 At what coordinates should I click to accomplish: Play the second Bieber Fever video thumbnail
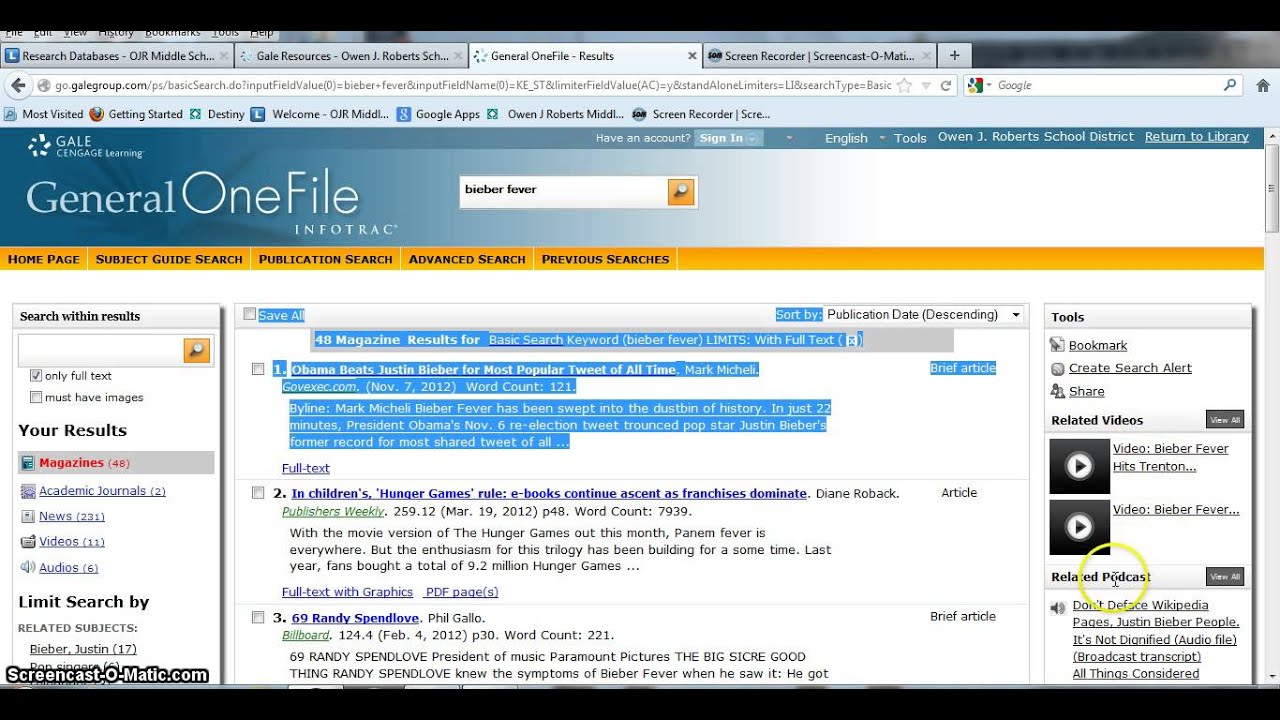[1079, 527]
